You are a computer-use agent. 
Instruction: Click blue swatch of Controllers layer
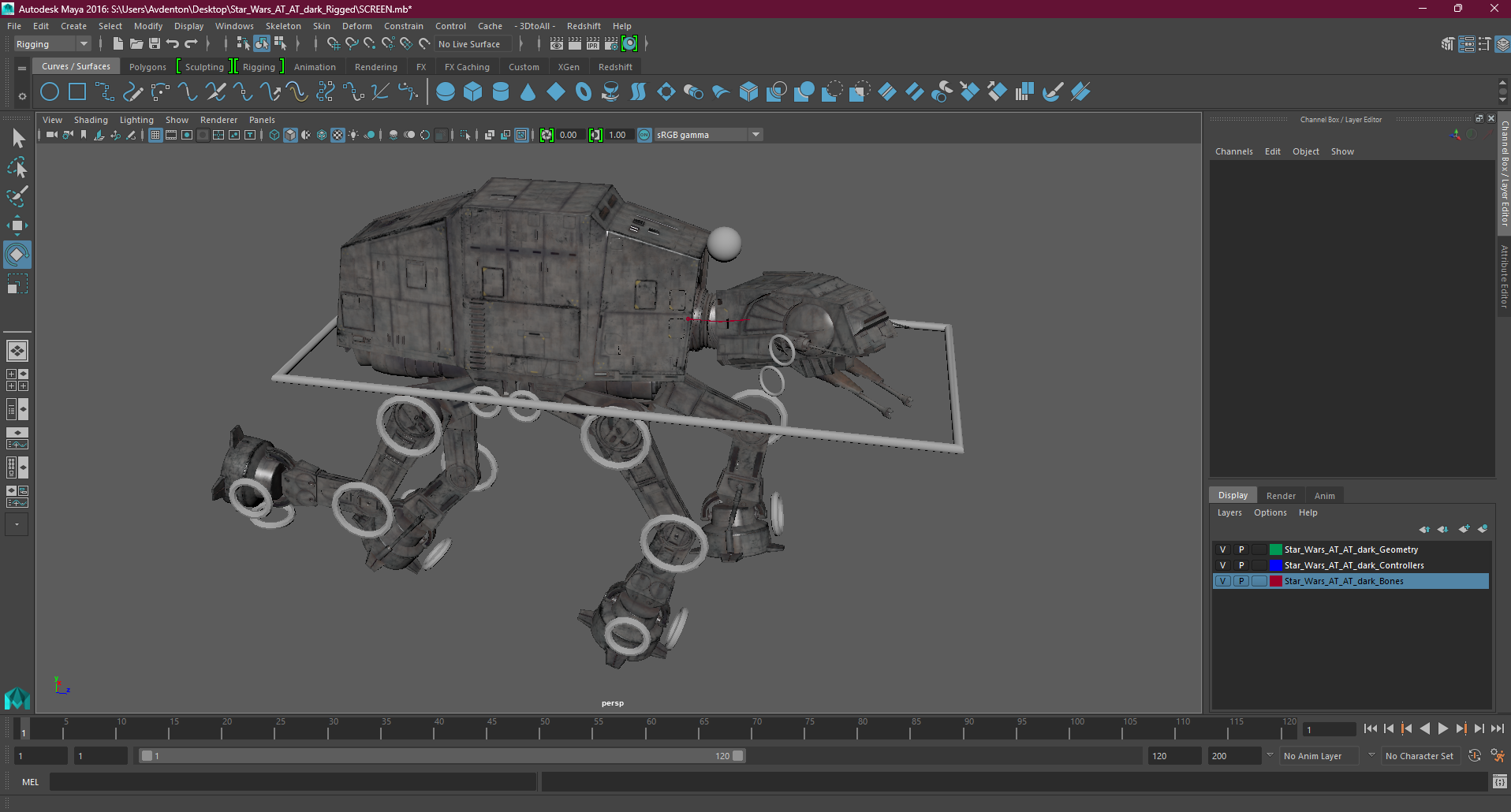click(x=1275, y=565)
